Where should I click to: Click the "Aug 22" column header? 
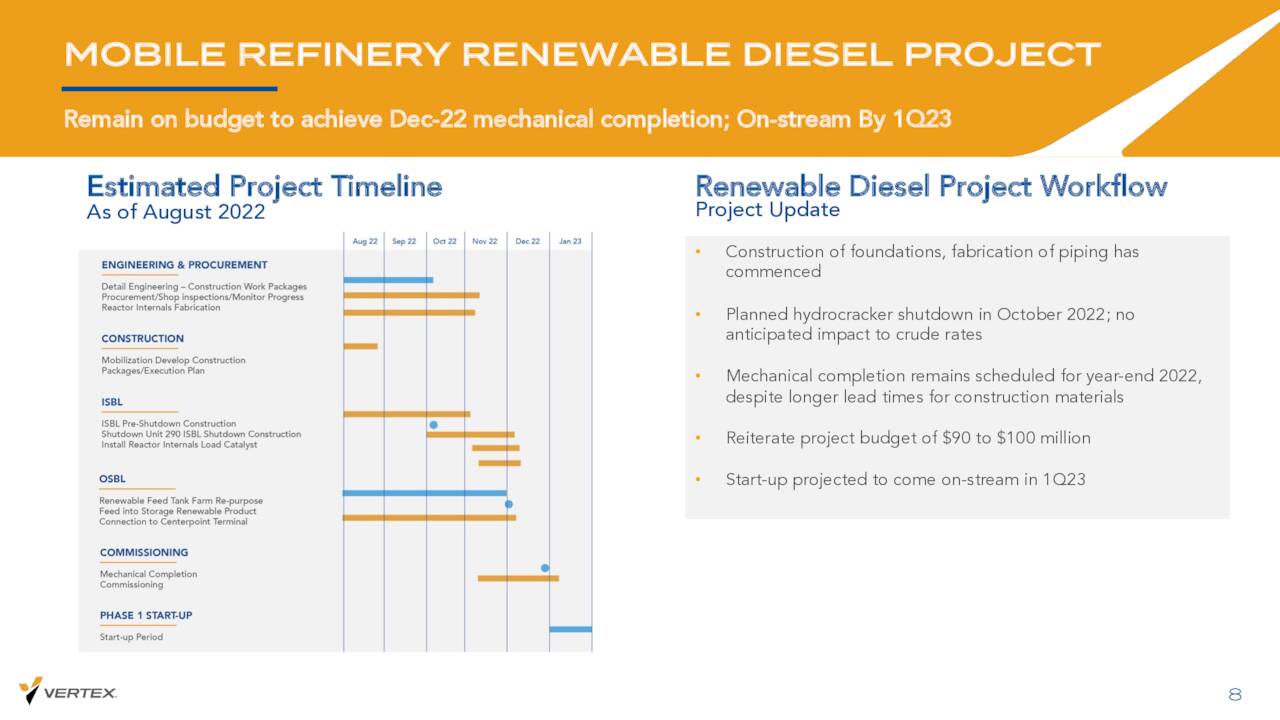(364, 241)
